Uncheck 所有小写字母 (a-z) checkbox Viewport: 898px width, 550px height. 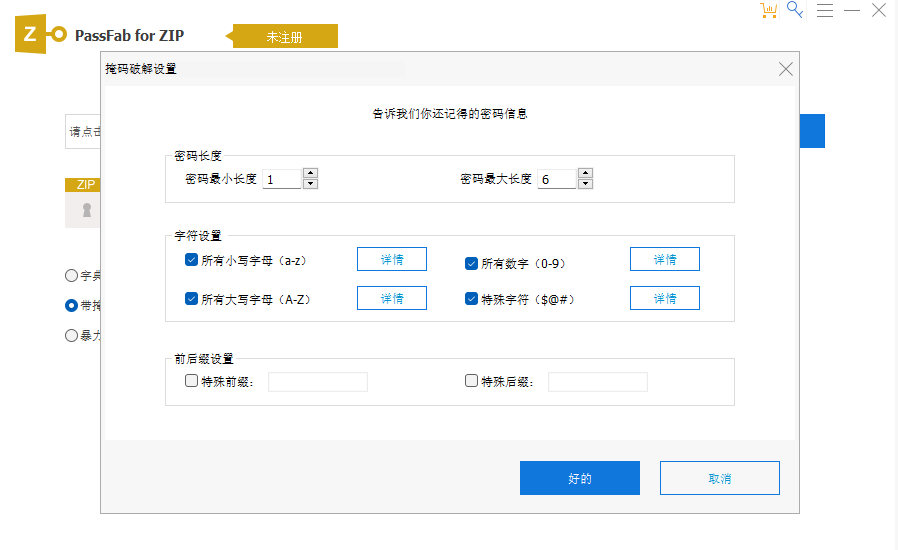coord(191,260)
